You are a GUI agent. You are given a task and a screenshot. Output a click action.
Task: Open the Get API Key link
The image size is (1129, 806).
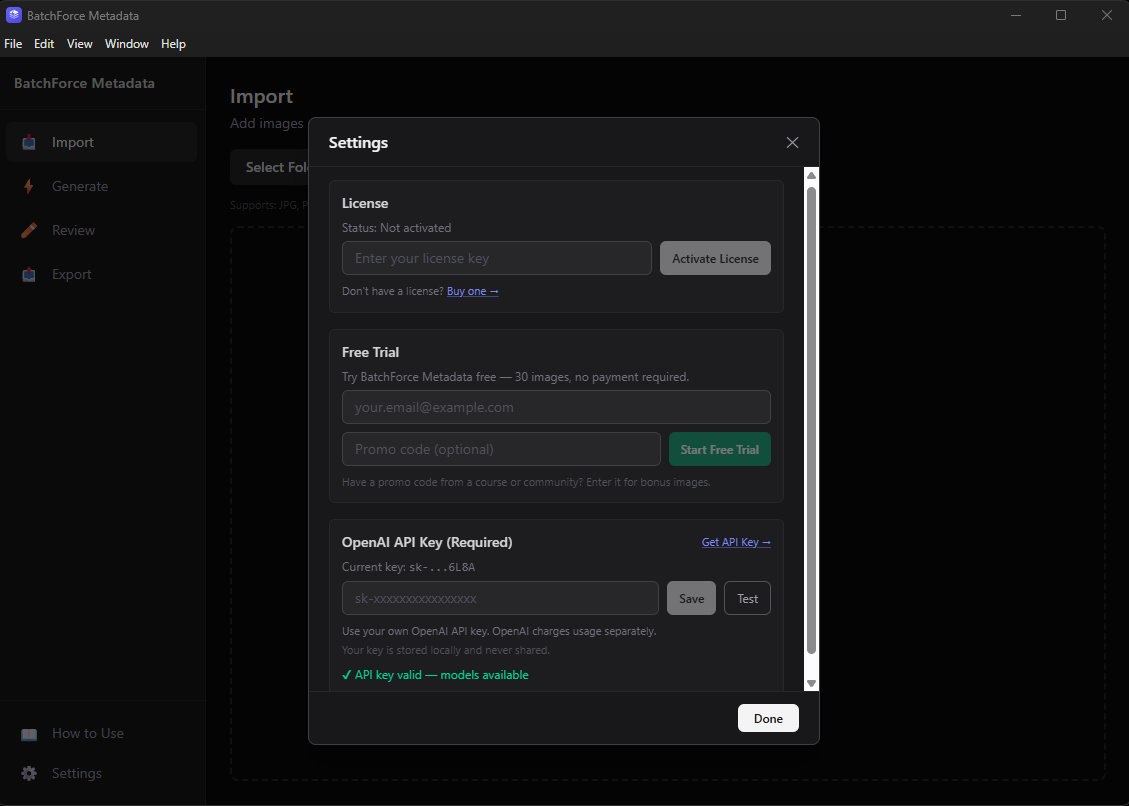tap(736, 541)
